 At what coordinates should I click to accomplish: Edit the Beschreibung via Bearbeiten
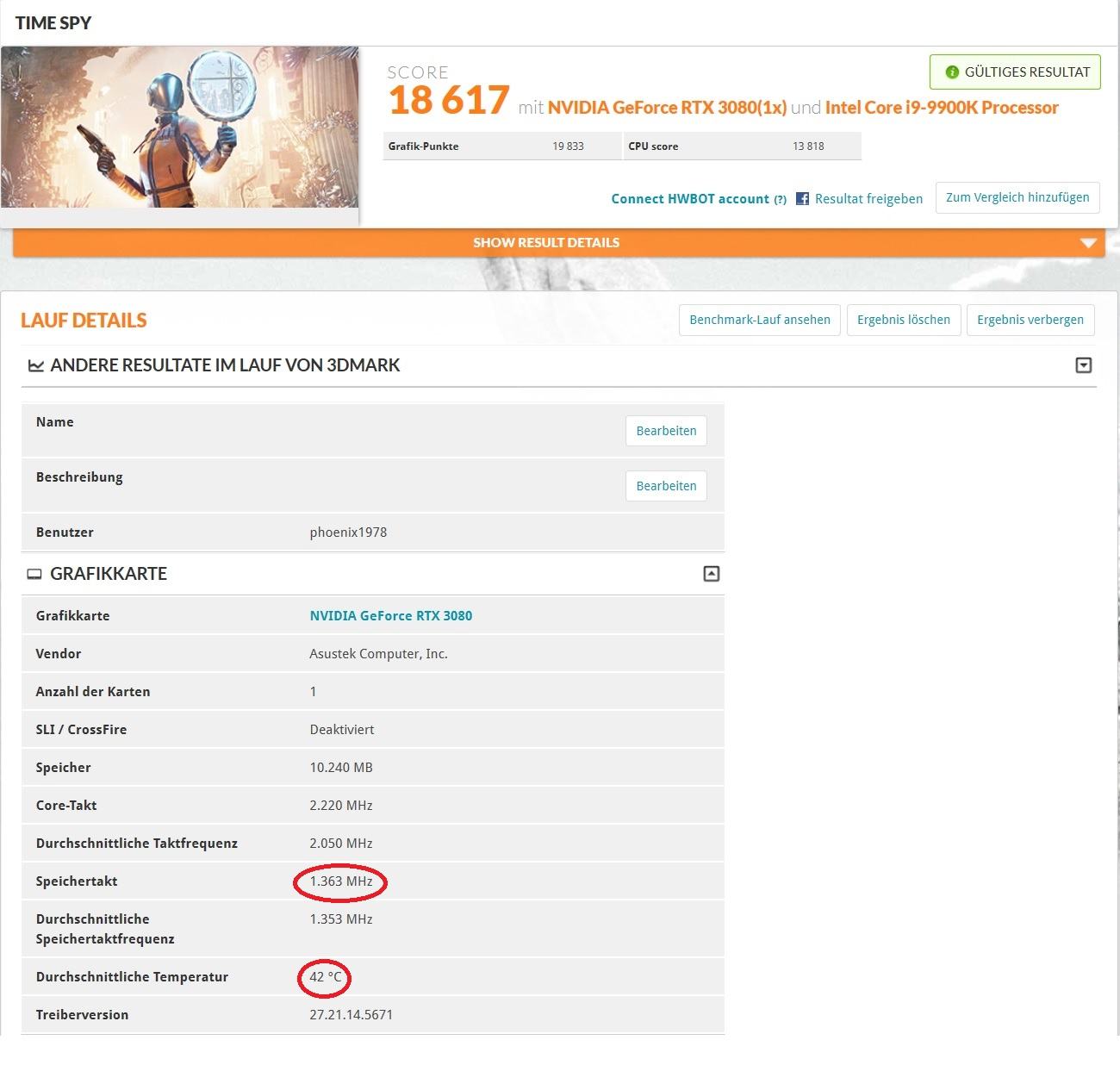666,486
